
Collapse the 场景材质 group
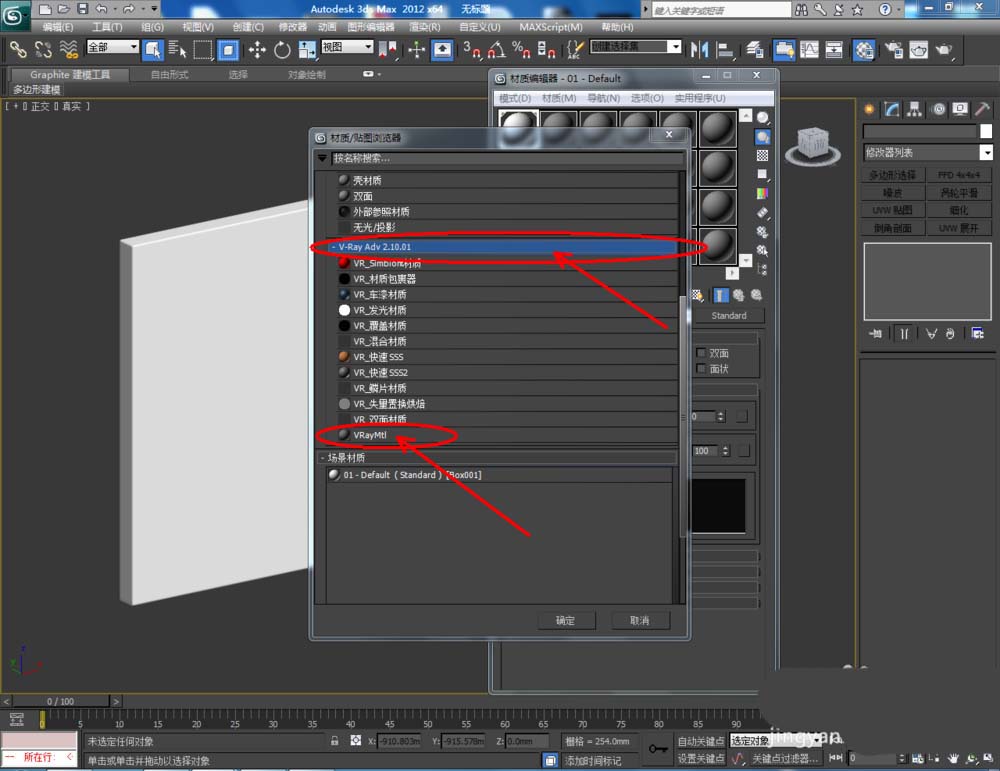click(322, 458)
